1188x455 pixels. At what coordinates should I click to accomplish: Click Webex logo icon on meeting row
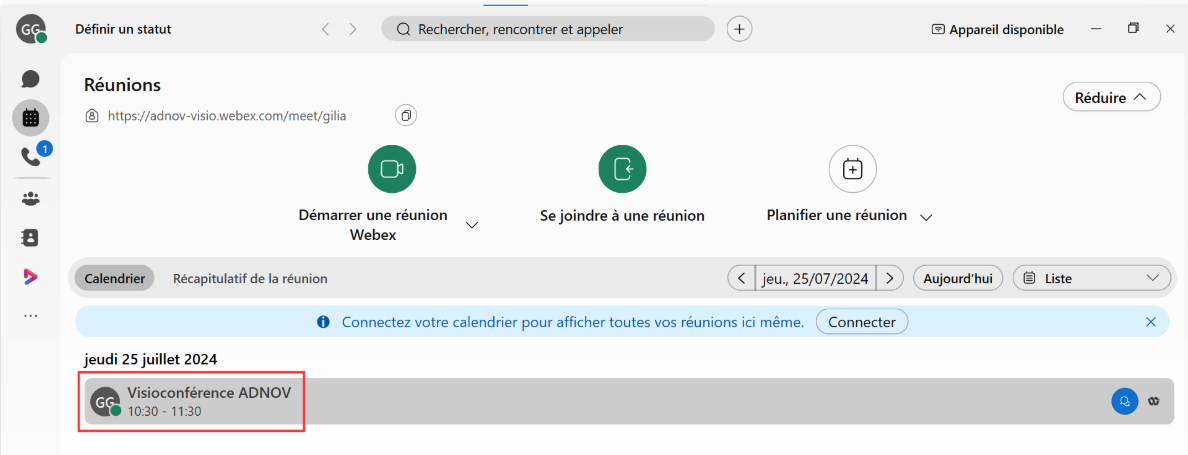(1153, 401)
